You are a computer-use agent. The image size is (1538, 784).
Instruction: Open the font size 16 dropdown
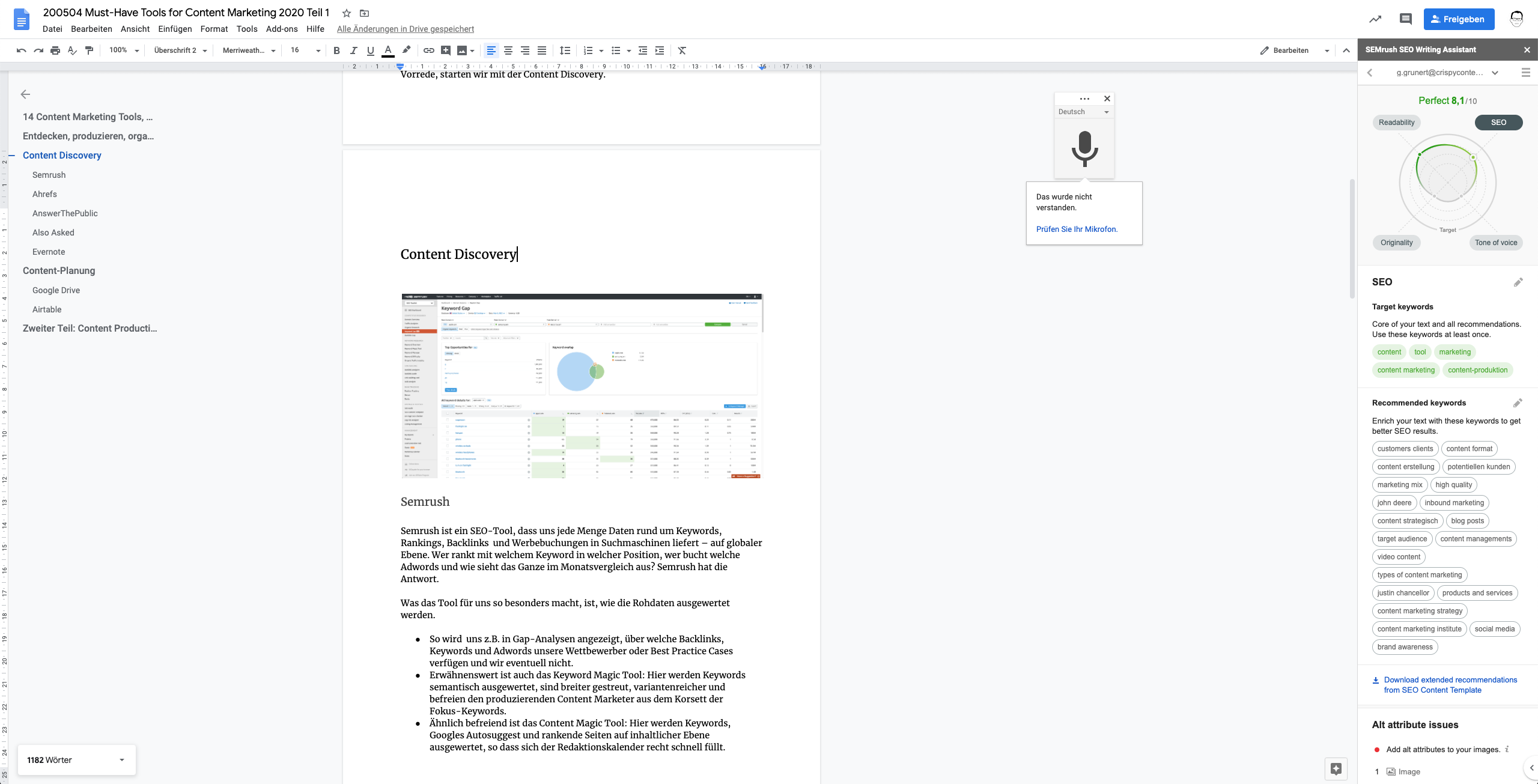coord(305,50)
